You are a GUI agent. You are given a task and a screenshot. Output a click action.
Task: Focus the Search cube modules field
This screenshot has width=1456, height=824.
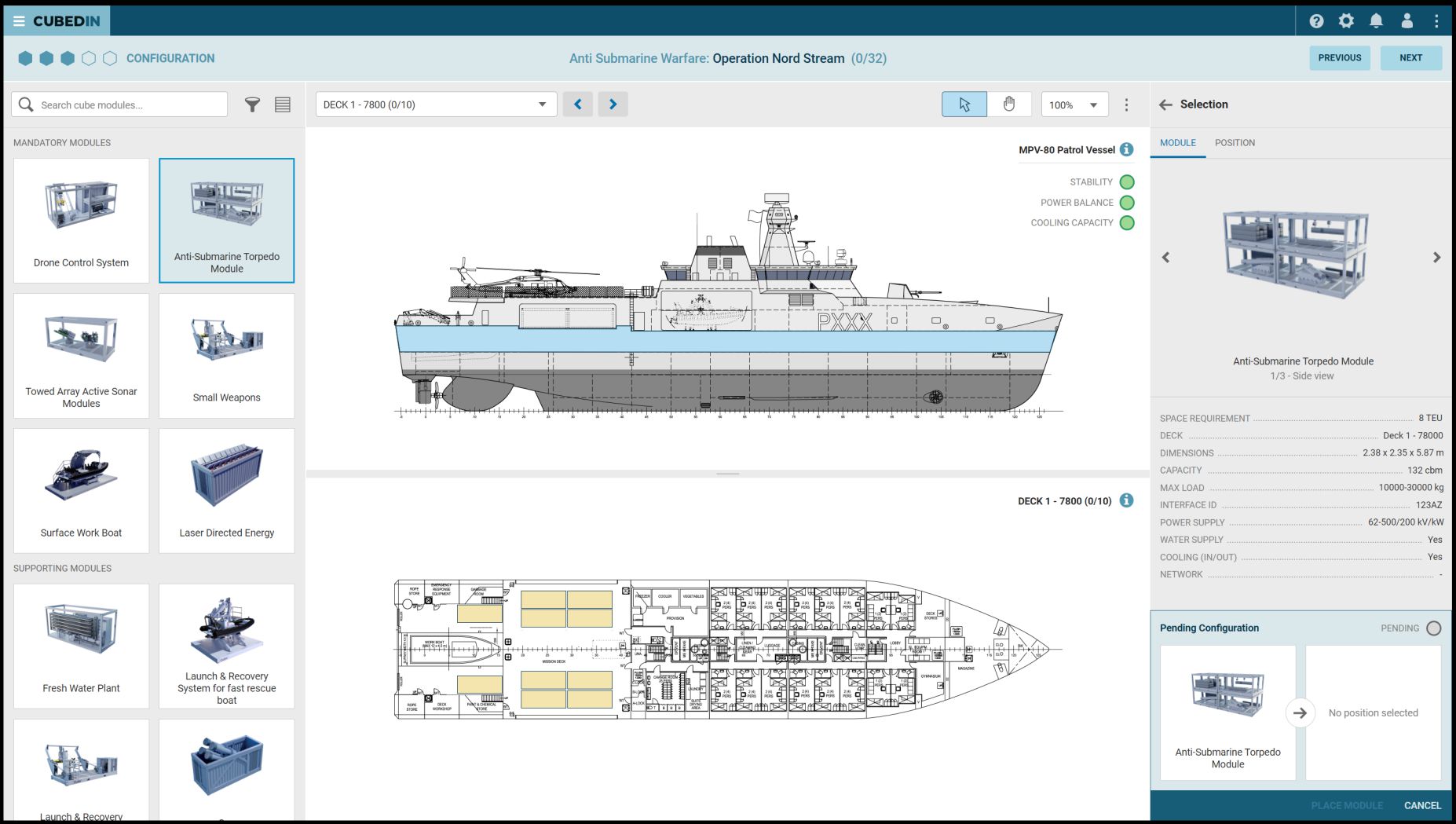(x=119, y=104)
